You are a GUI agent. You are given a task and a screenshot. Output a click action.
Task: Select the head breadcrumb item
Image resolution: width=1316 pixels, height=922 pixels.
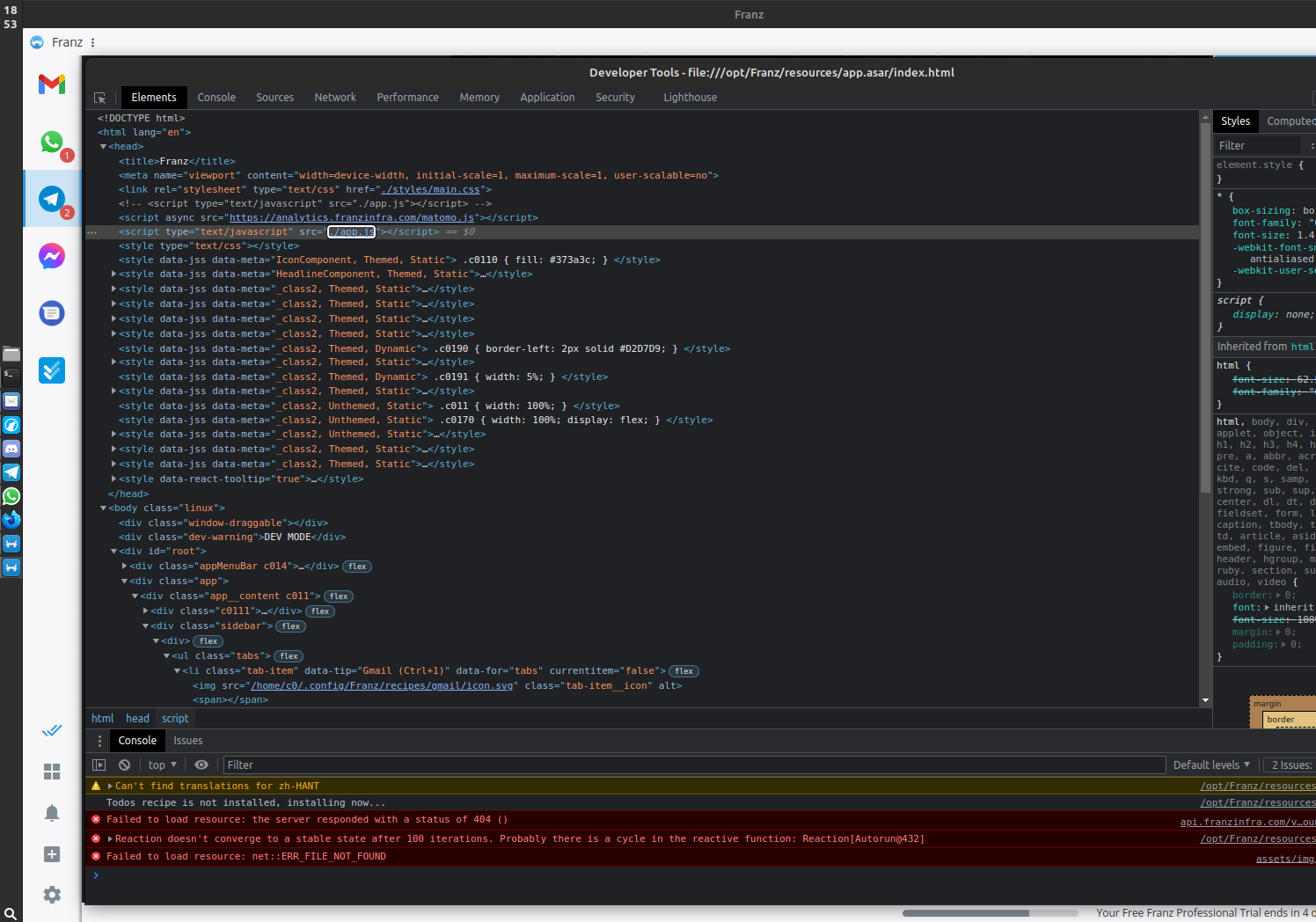pos(137,719)
